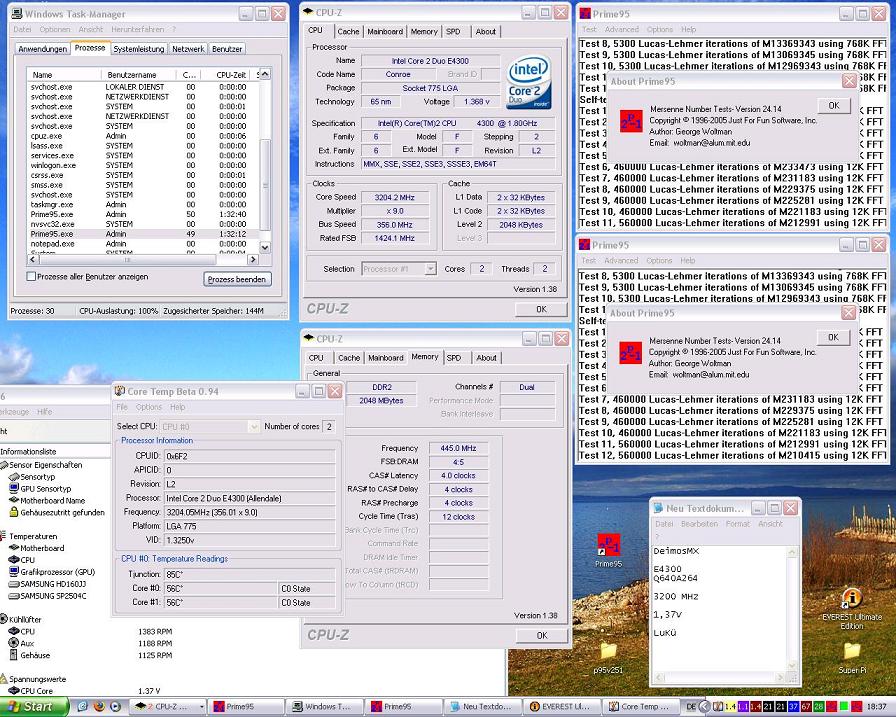
Task: Open SPD tab in lower CPU-Z window
Action: tap(454, 358)
